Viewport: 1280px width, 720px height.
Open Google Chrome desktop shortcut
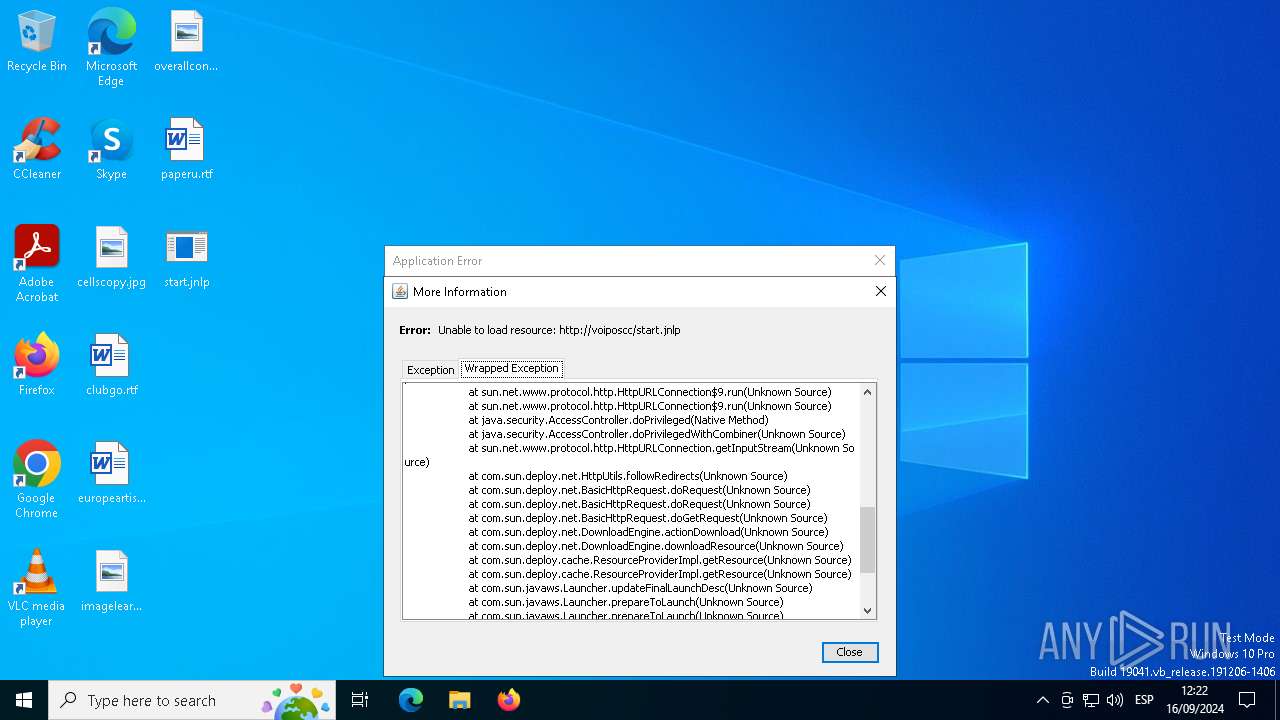pyautogui.click(x=37, y=480)
